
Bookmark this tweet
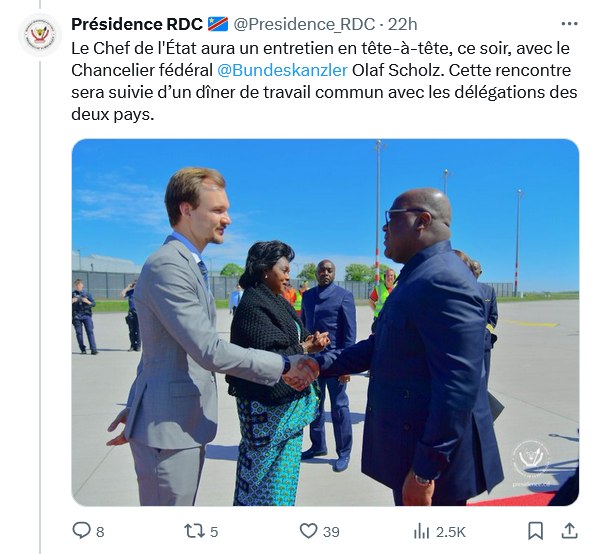tap(535, 531)
